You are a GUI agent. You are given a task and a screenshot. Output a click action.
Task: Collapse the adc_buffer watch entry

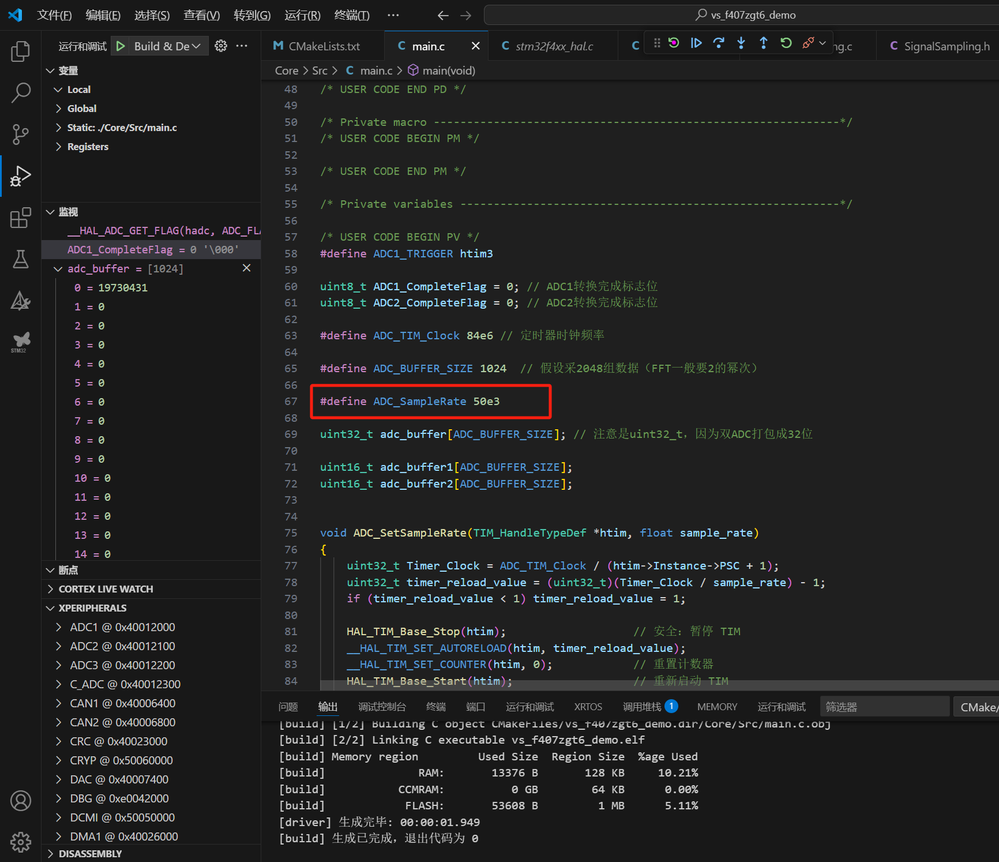click(59, 269)
